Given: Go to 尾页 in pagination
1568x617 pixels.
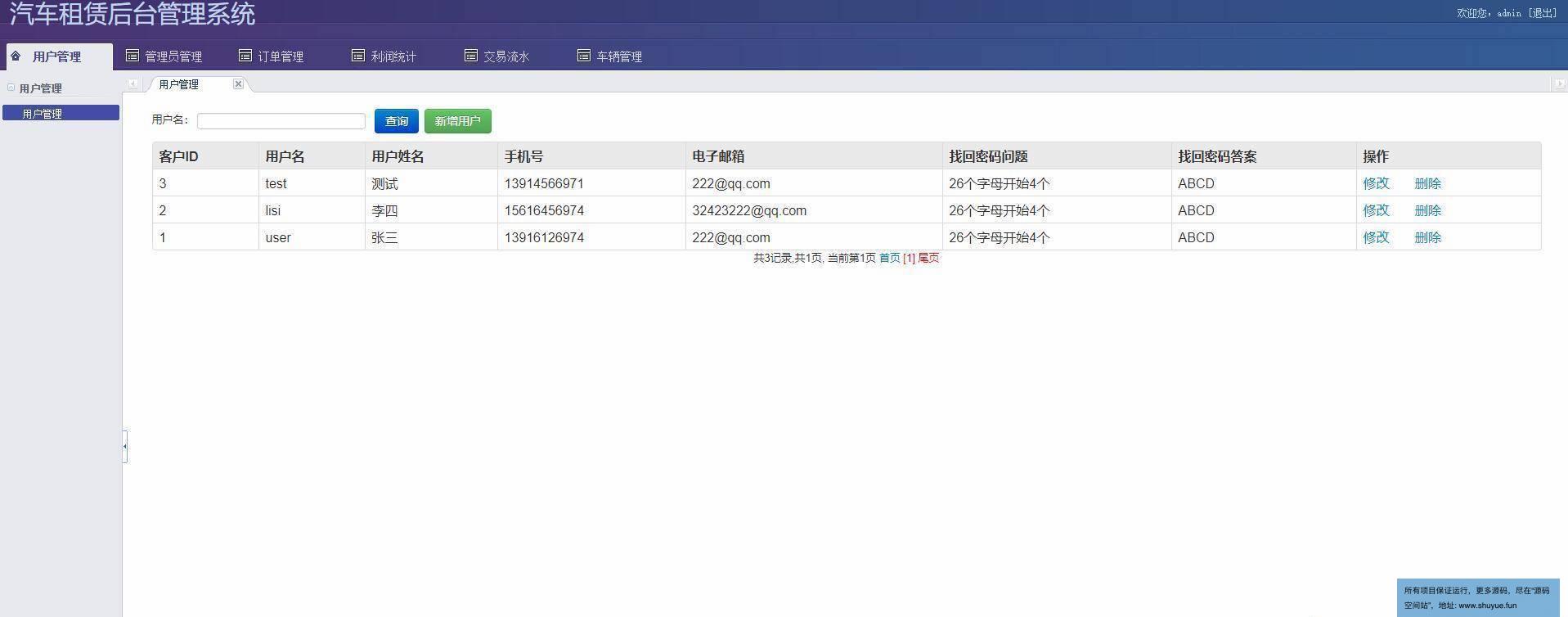Looking at the screenshot, I should 928,258.
